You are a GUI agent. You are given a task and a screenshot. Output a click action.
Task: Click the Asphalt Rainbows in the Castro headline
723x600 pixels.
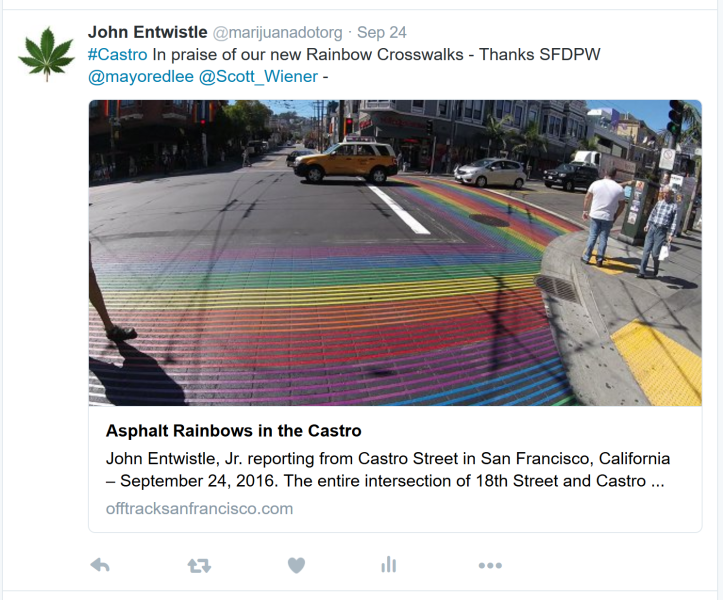coord(233,431)
